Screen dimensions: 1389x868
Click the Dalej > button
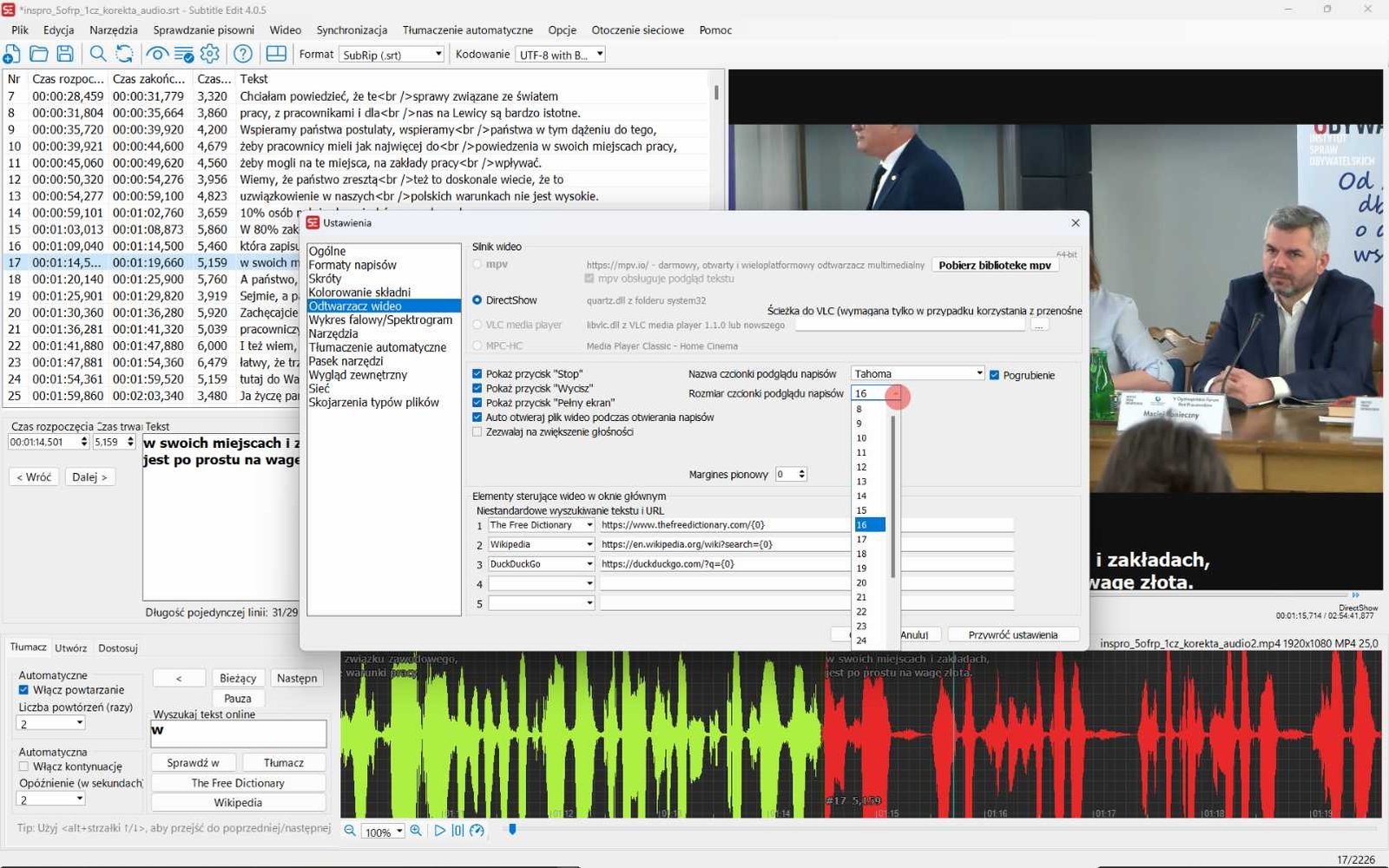90,477
